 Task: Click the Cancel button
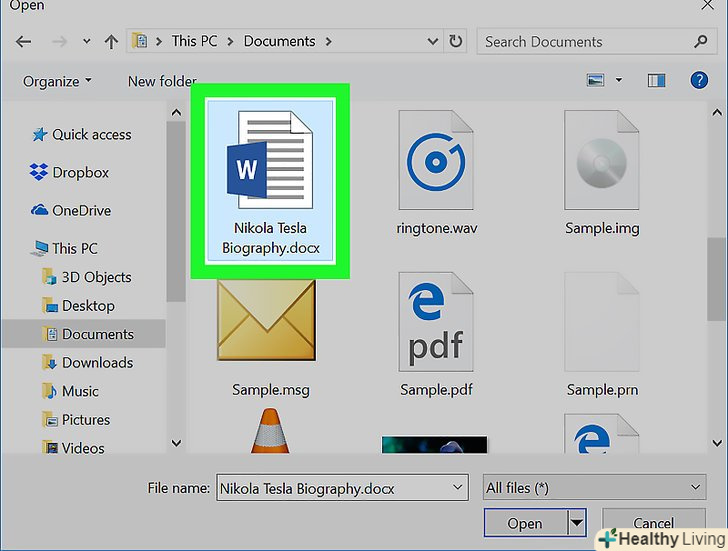point(654,523)
